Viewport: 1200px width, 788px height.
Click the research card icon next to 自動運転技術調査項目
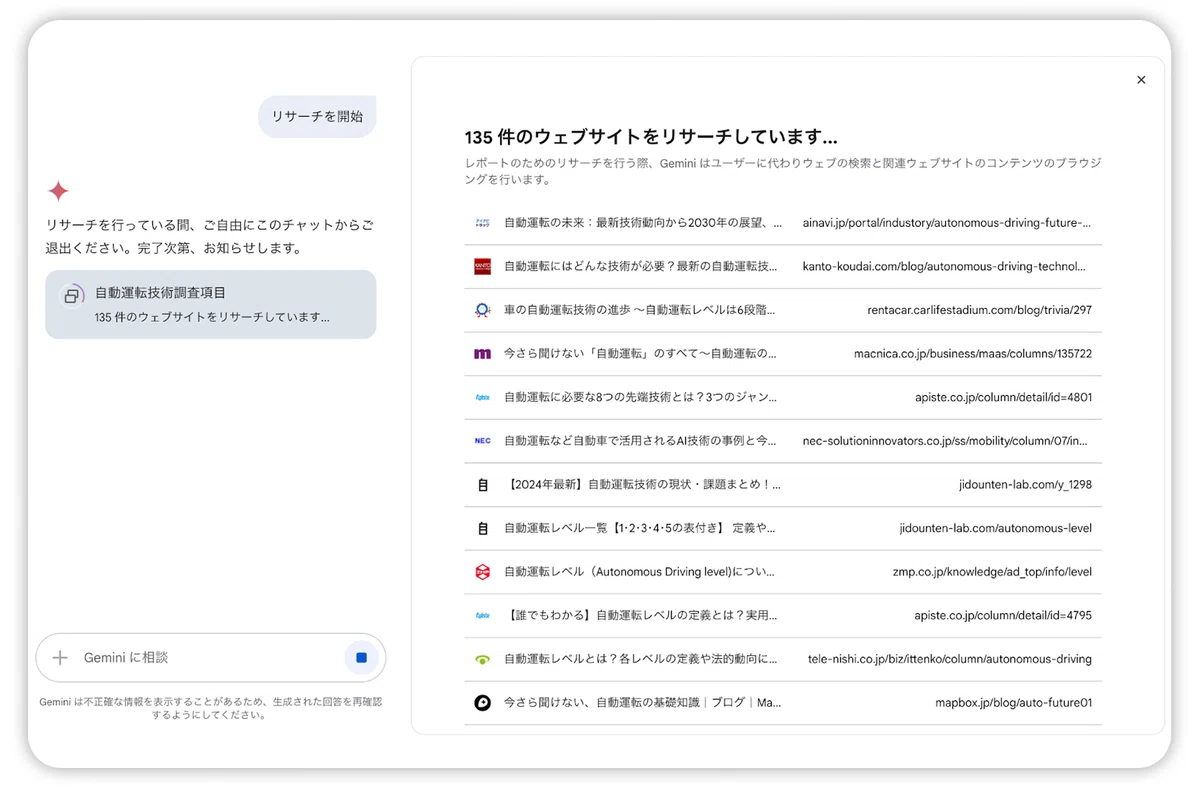[71, 296]
